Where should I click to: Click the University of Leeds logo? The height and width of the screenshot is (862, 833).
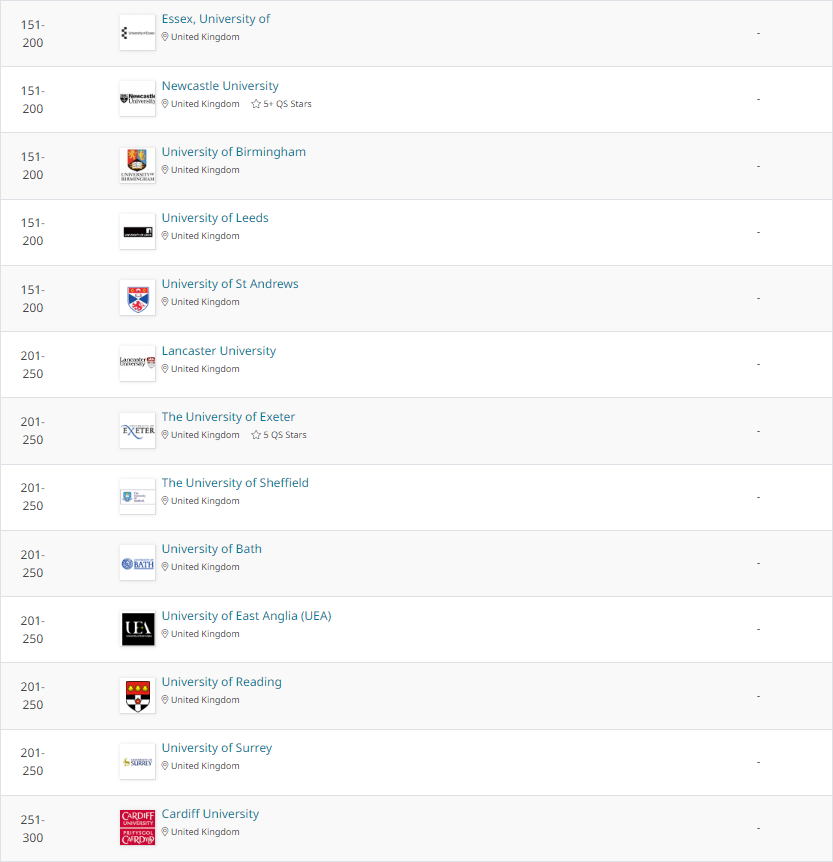[137, 231]
